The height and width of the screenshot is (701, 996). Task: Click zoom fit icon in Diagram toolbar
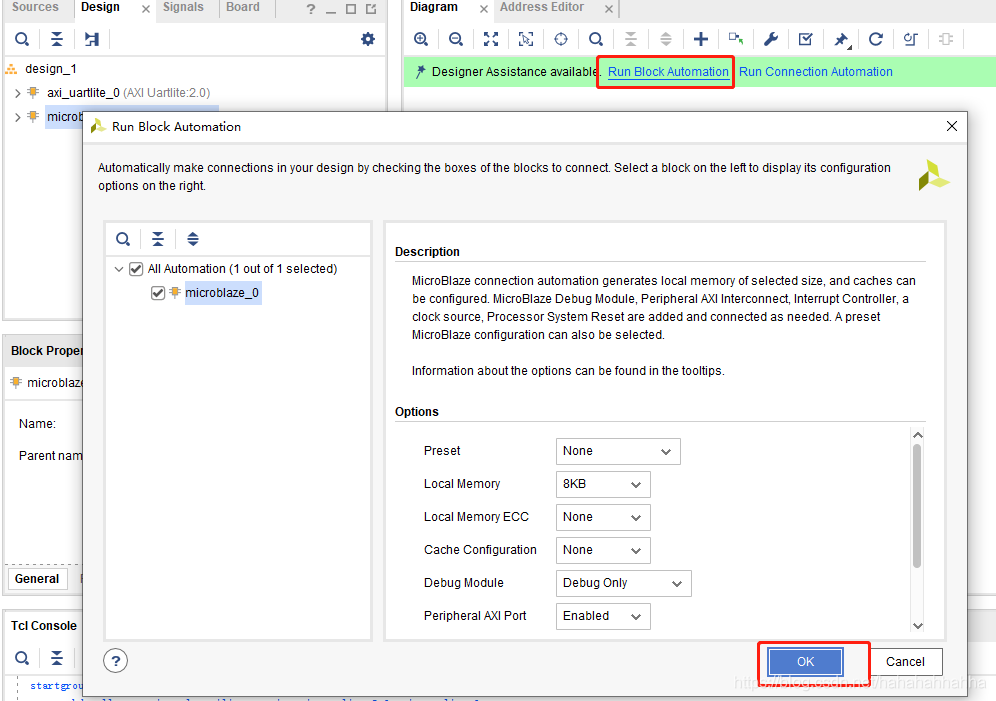pos(490,39)
